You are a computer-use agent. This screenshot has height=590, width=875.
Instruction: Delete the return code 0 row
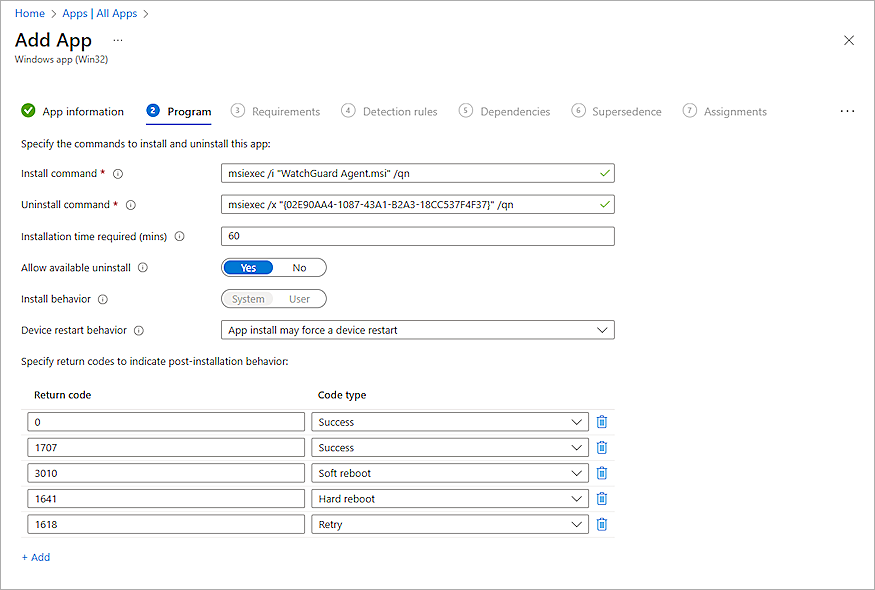tap(602, 422)
